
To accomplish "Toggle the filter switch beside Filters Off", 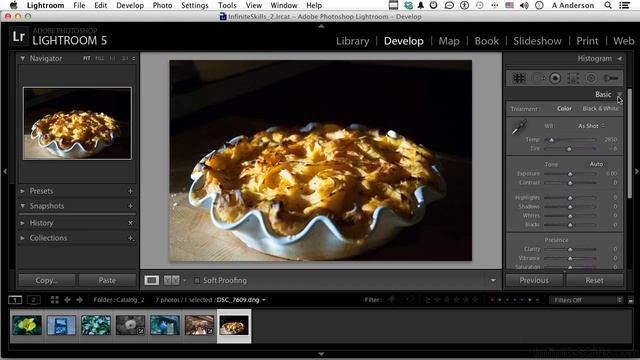I will [631, 300].
